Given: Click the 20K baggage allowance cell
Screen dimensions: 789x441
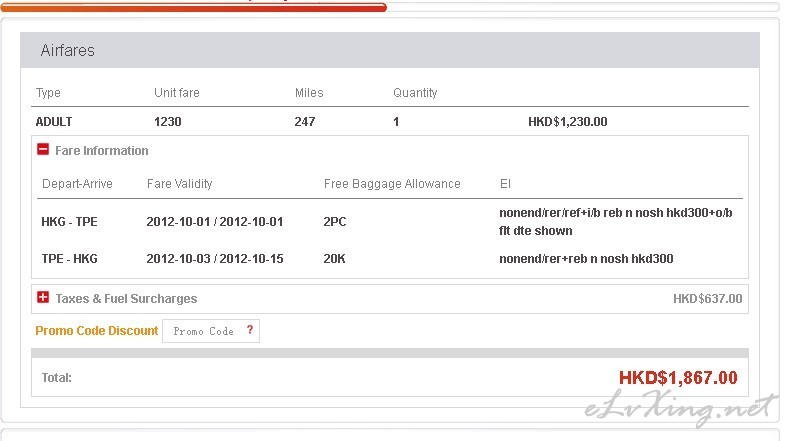Looking at the screenshot, I should click(x=334, y=259).
